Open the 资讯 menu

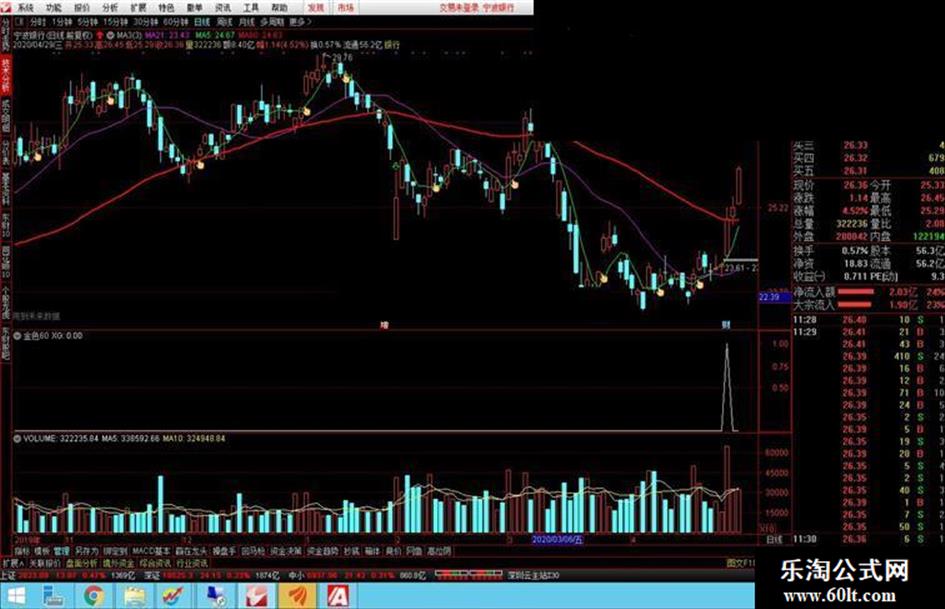[223, 8]
